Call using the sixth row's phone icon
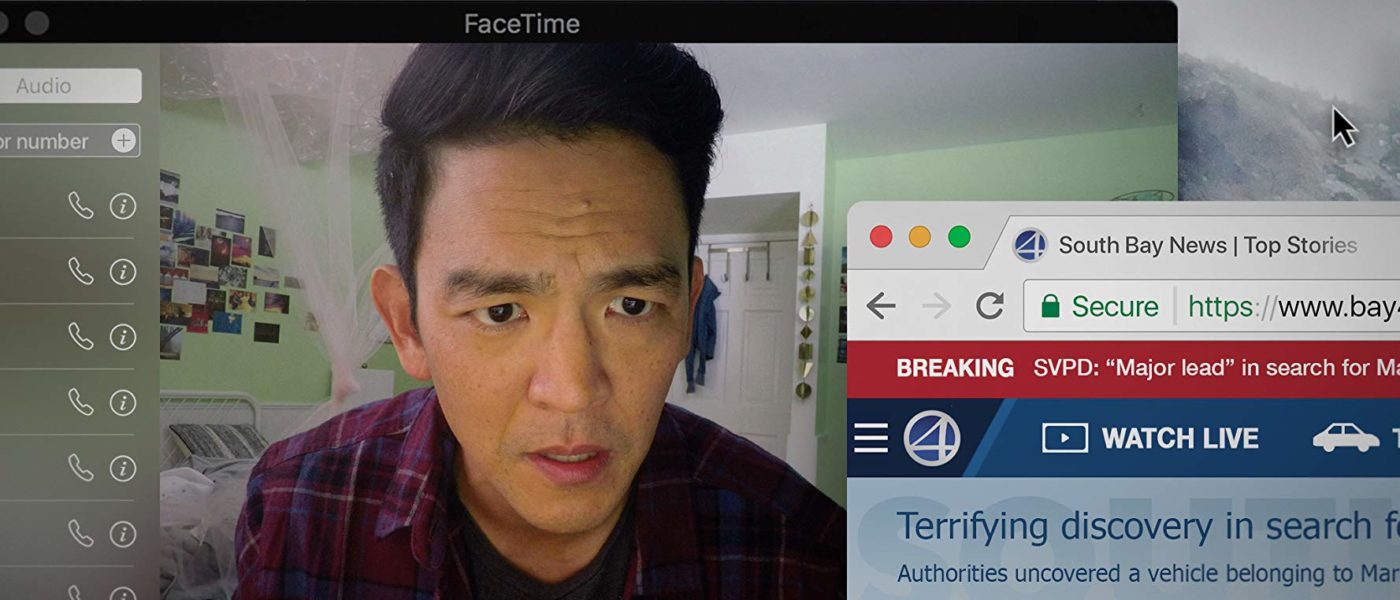1400x600 pixels. tap(80, 533)
